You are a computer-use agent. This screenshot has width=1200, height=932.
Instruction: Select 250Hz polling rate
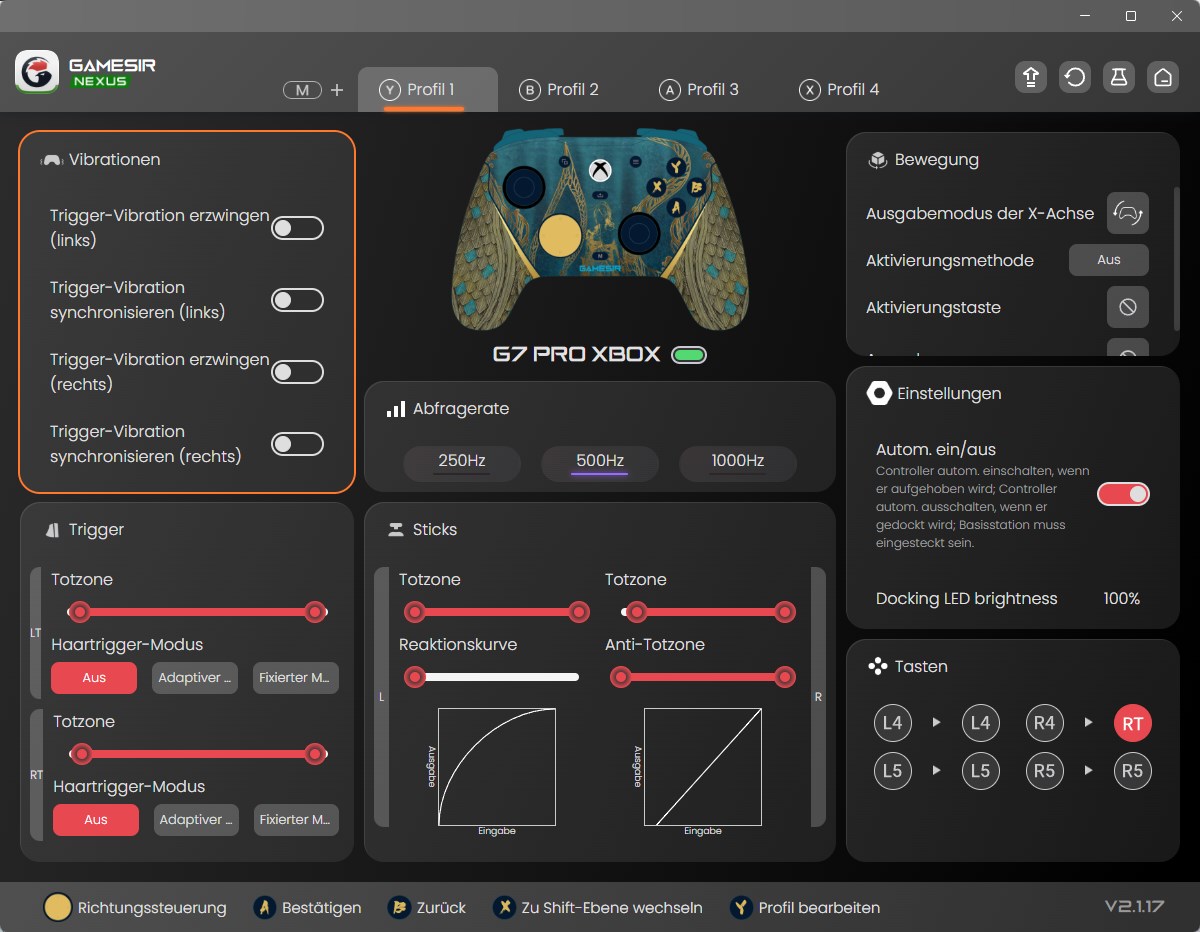462,462
